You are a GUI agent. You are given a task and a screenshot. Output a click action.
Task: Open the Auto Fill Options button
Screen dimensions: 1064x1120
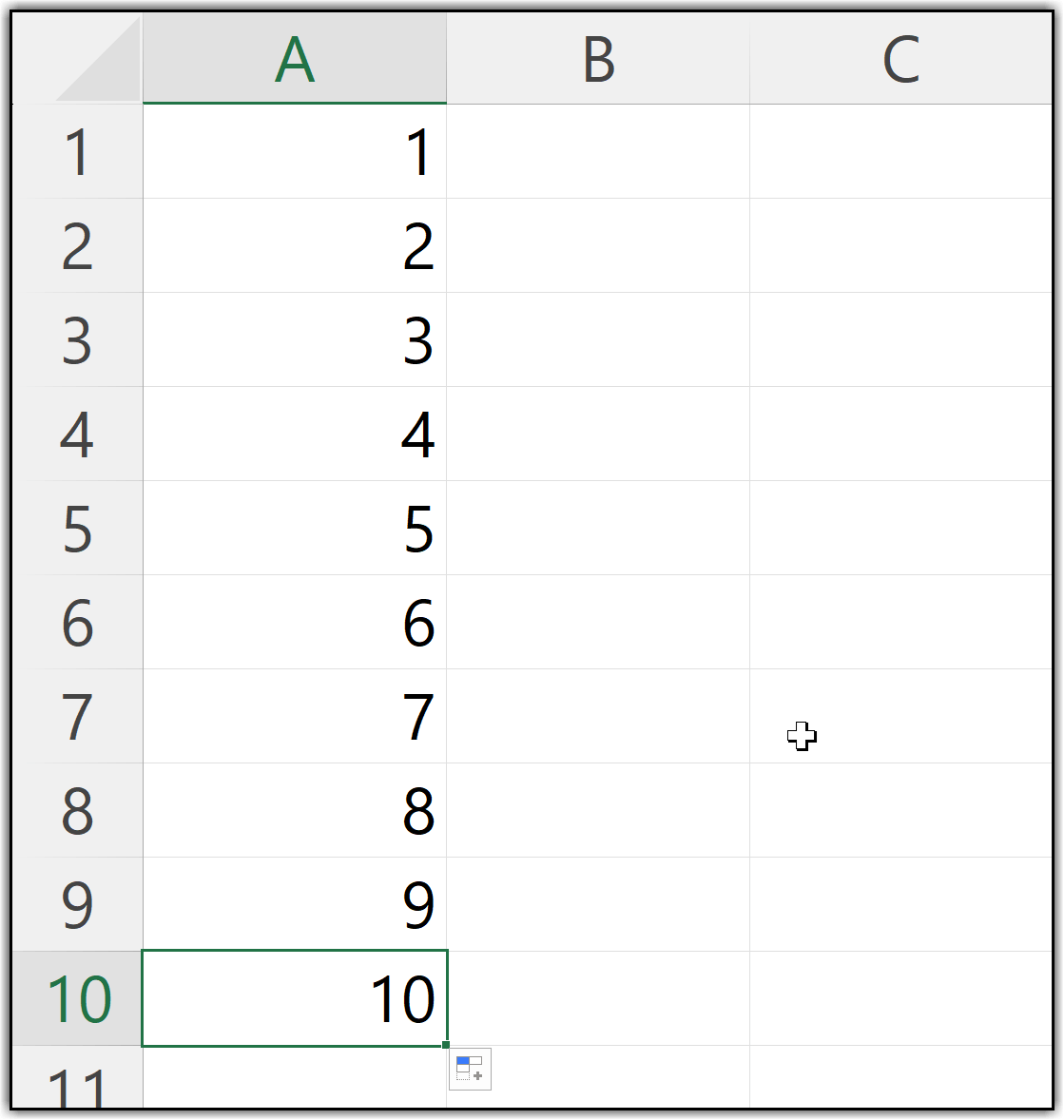click(x=470, y=1069)
